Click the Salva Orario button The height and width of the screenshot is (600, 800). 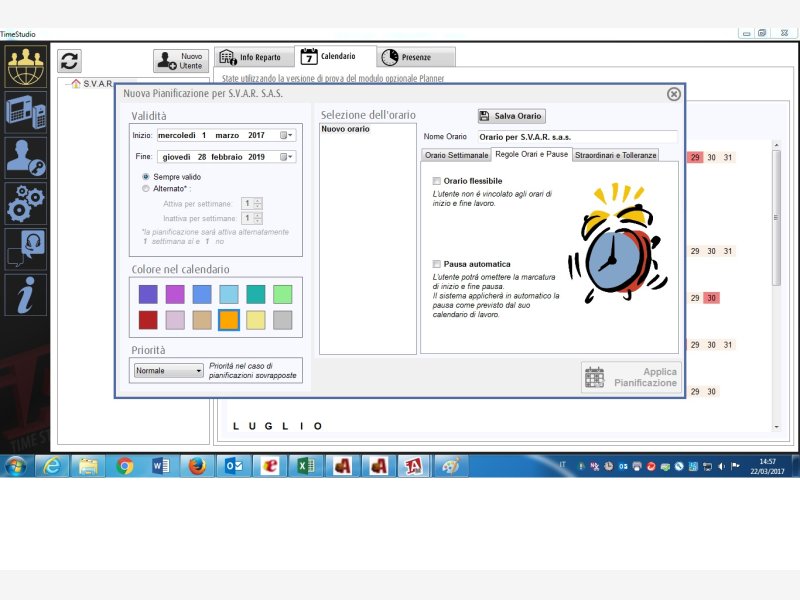(x=511, y=116)
